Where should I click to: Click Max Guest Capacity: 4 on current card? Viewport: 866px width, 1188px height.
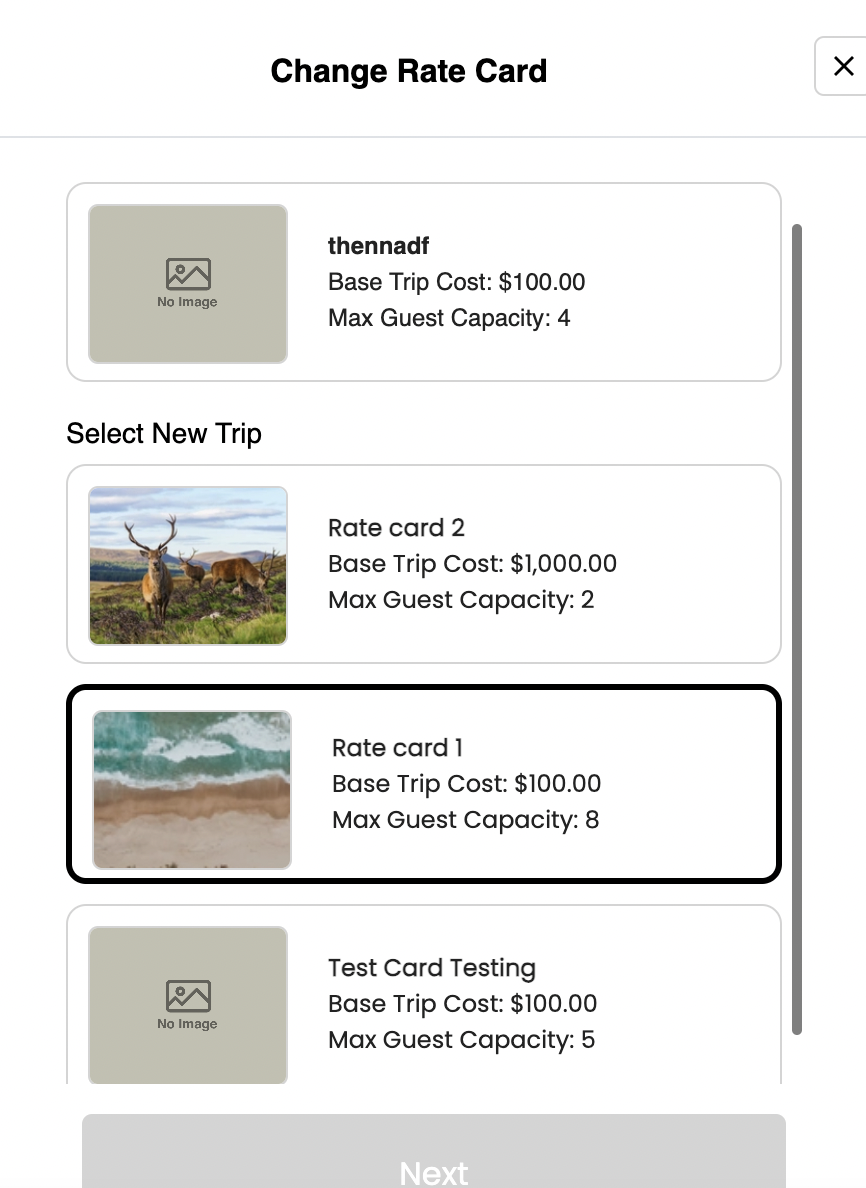tap(449, 318)
